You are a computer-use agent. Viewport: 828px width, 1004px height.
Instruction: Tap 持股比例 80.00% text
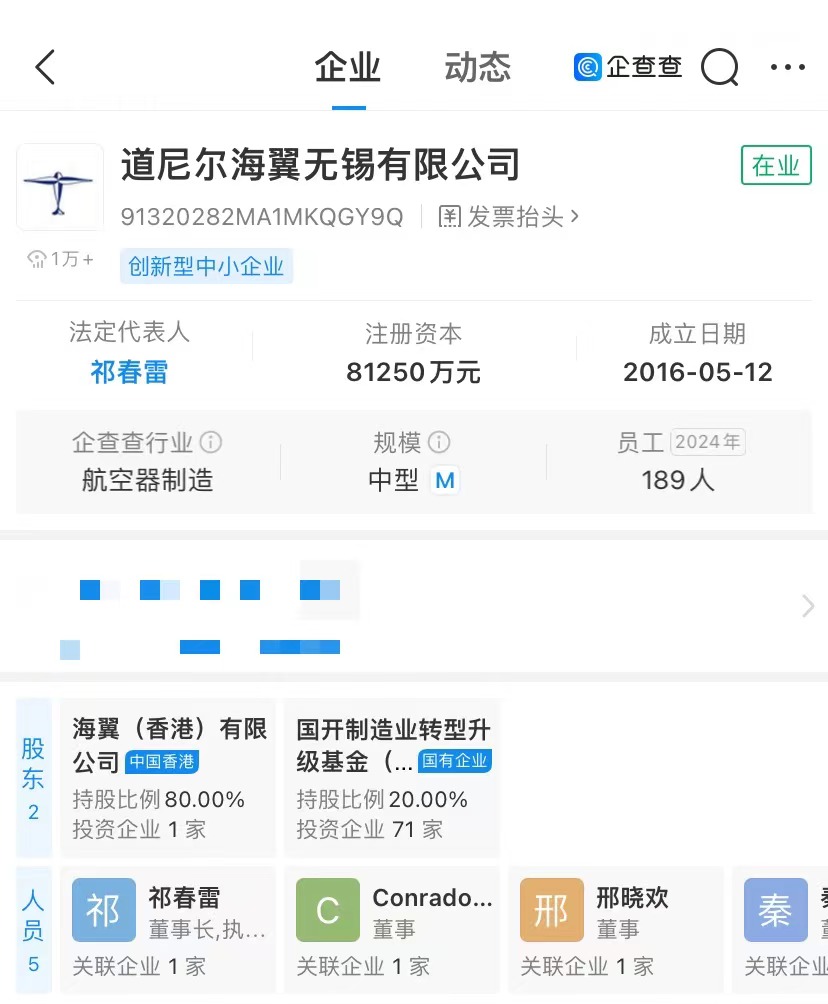159,800
